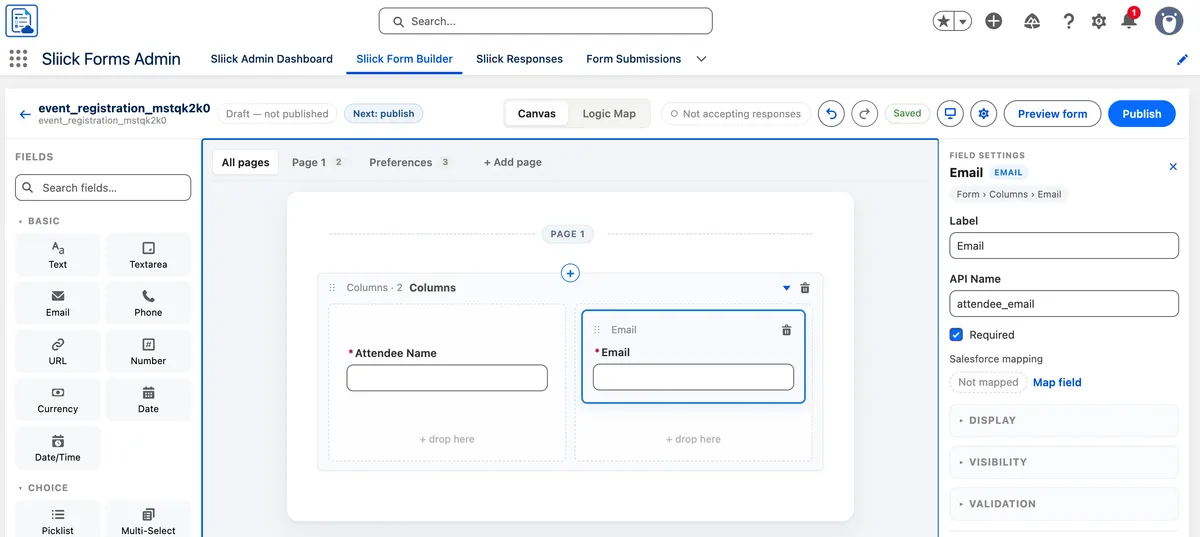Open the Form Submissions tab
This screenshot has width=1200, height=537.
tap(633, 59)
